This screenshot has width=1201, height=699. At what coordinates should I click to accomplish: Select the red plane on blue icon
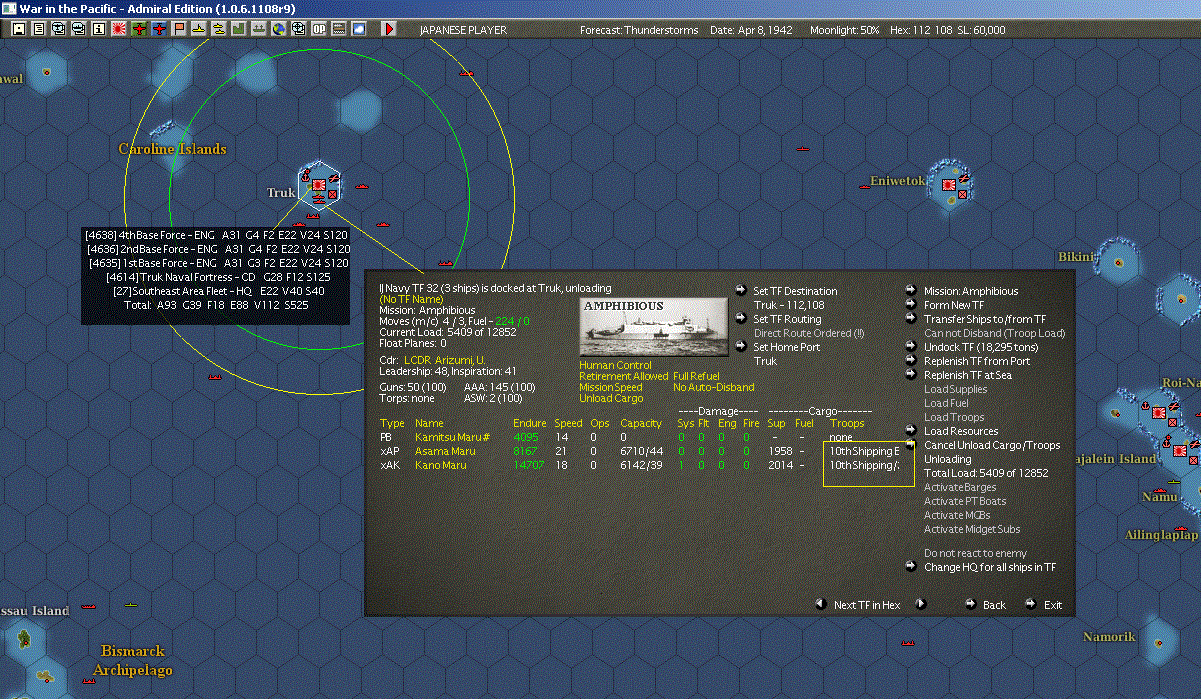coord(159,29)
